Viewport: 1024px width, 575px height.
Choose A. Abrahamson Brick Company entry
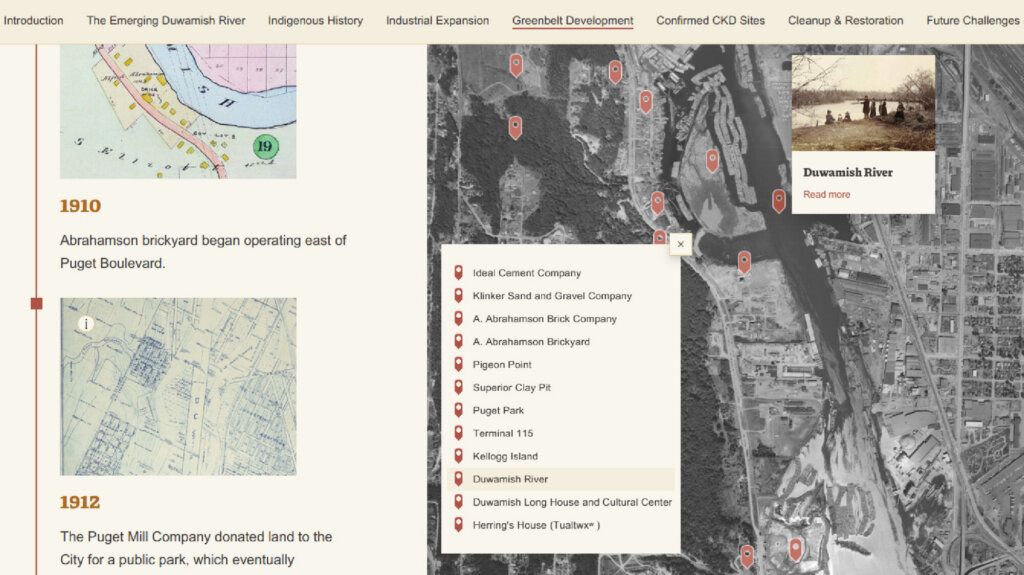545,319
